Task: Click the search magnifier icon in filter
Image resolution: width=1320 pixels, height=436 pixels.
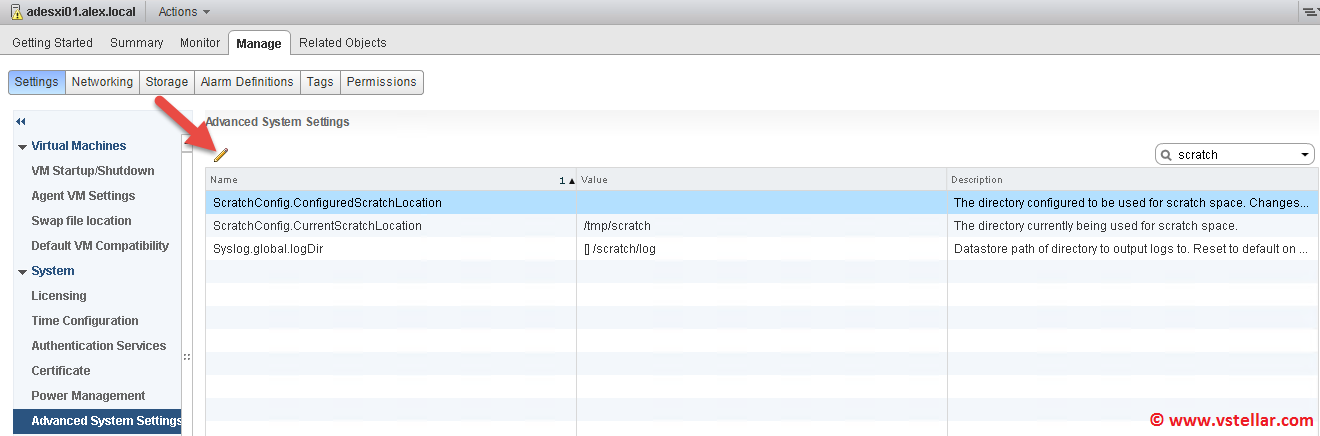Action: tap(1167, 155)
